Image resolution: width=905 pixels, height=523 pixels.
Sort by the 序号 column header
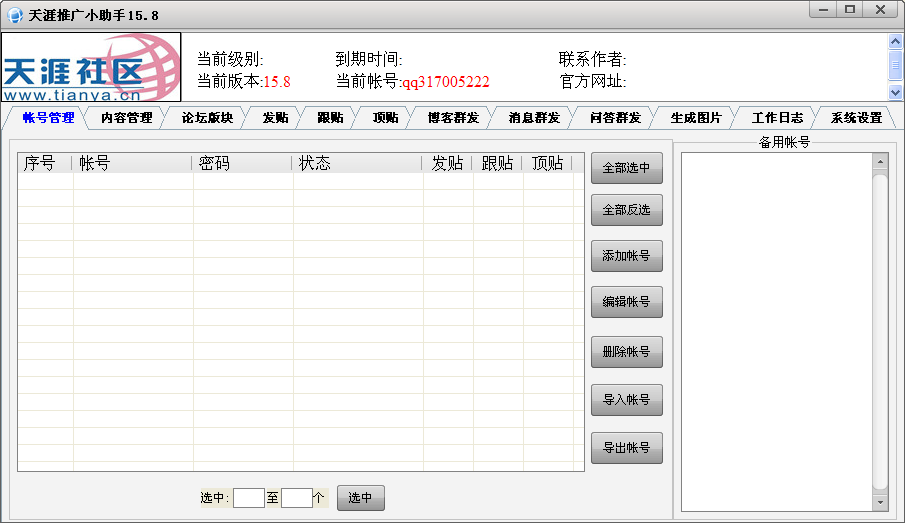tap(44, 163)
